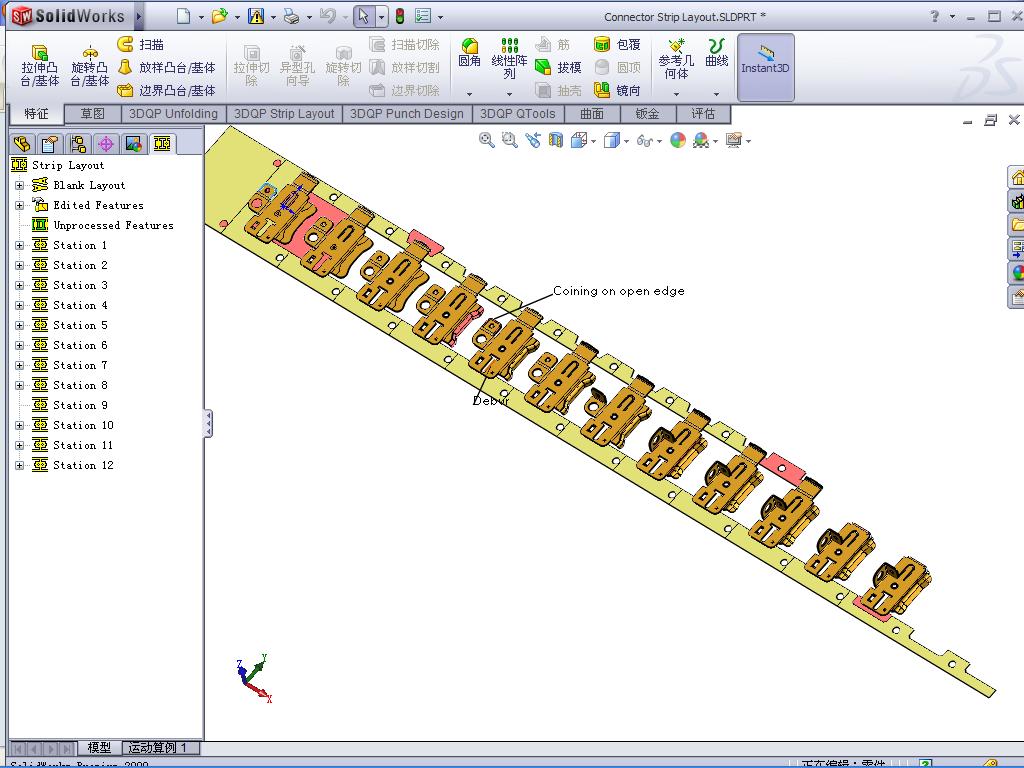Open the FeatureManager design tree tab
The height and width of the screenshot is (768, 1024).
[22, 144]
